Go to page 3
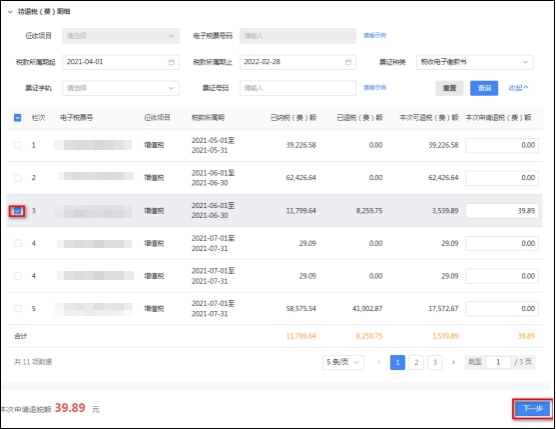 (435, 362)
